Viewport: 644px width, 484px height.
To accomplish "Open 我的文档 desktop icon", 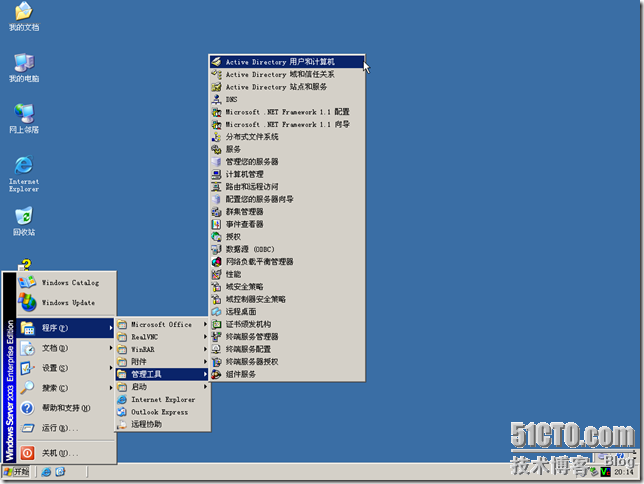I will pyautogui.click(x=24, y=16).
